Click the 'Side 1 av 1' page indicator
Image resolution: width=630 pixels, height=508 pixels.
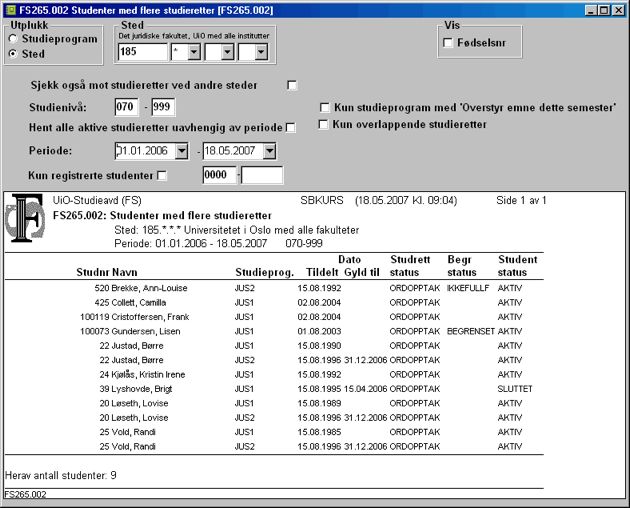click(521, 200)
